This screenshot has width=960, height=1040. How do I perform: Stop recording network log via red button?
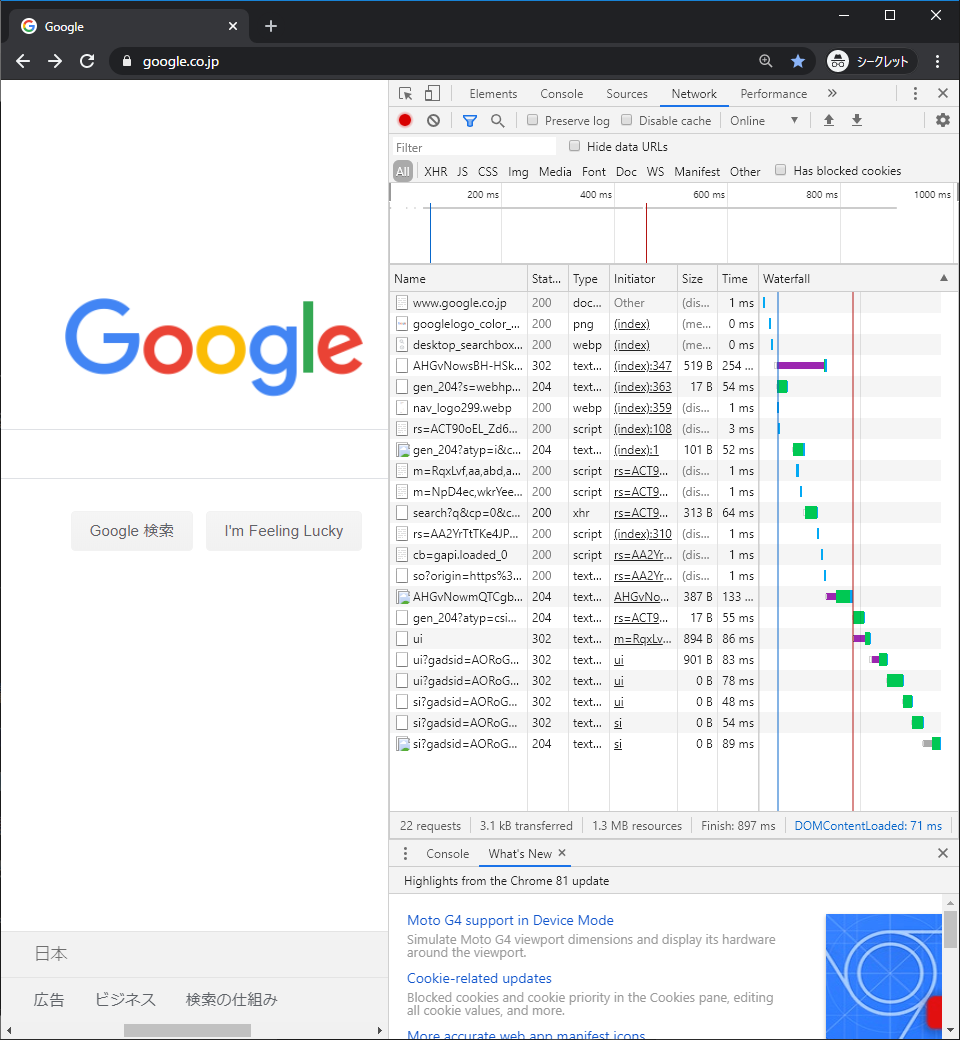[x=405, y=120]
